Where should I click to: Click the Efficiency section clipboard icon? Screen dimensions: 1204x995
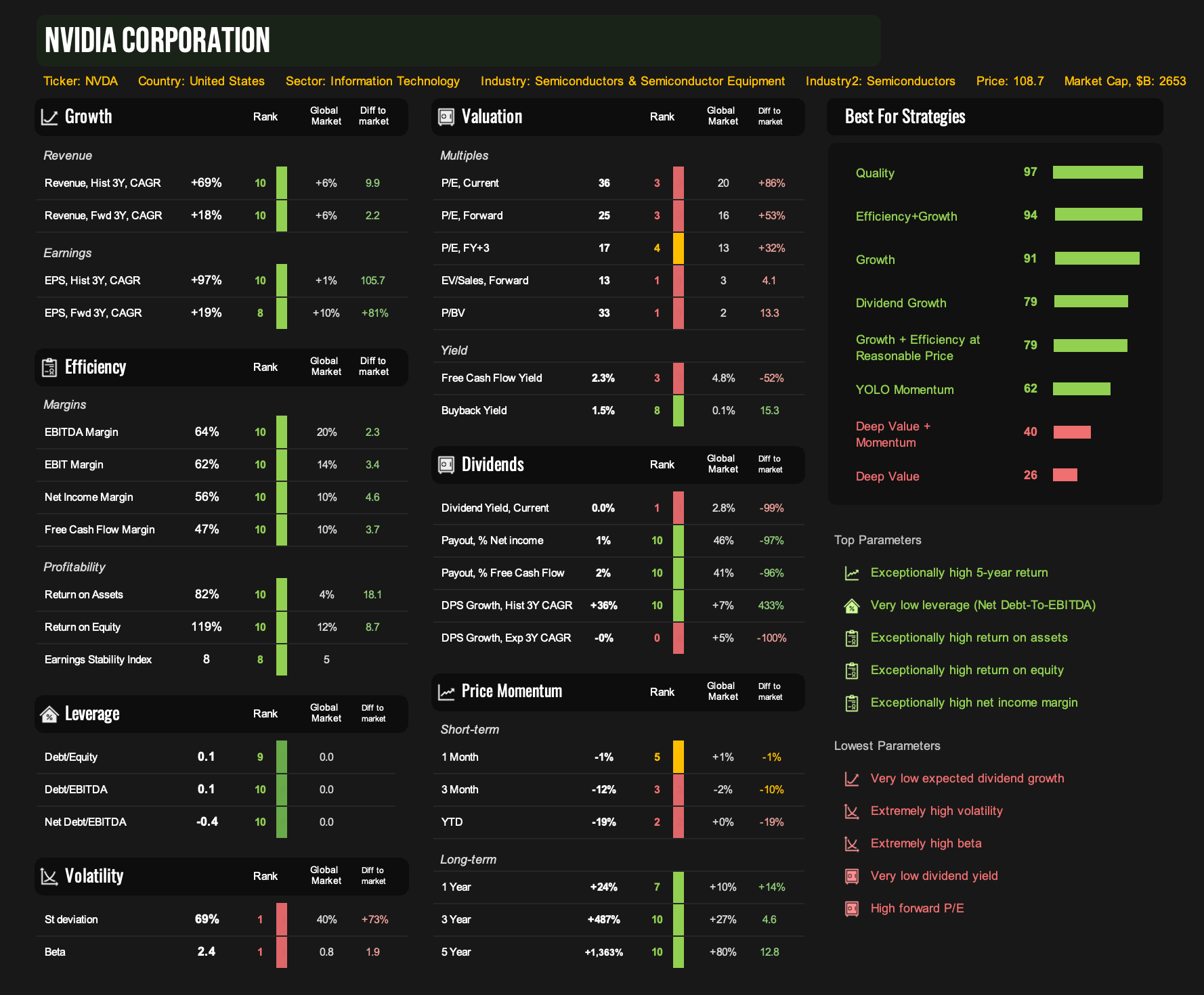click(49, 368)
